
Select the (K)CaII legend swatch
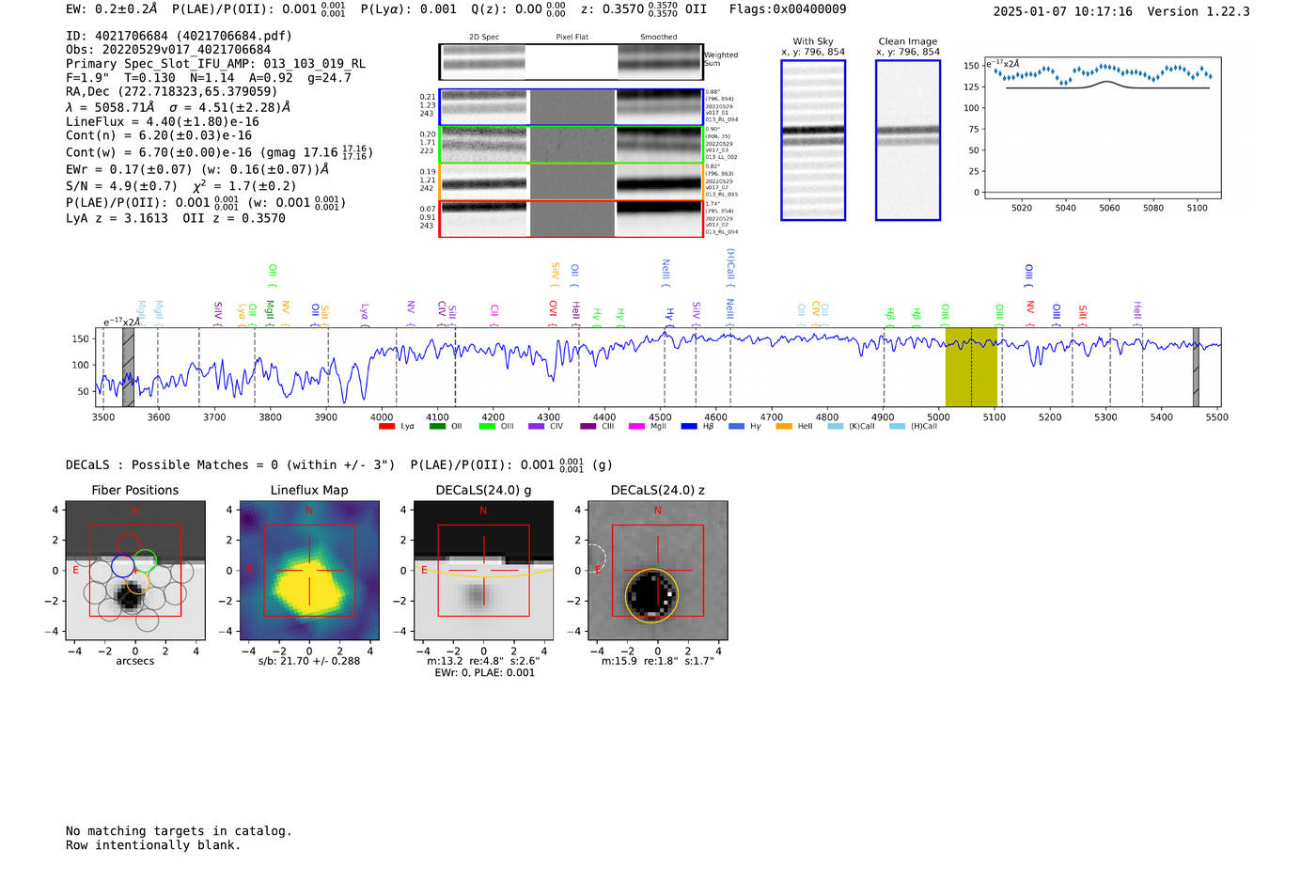click(836, 427)
